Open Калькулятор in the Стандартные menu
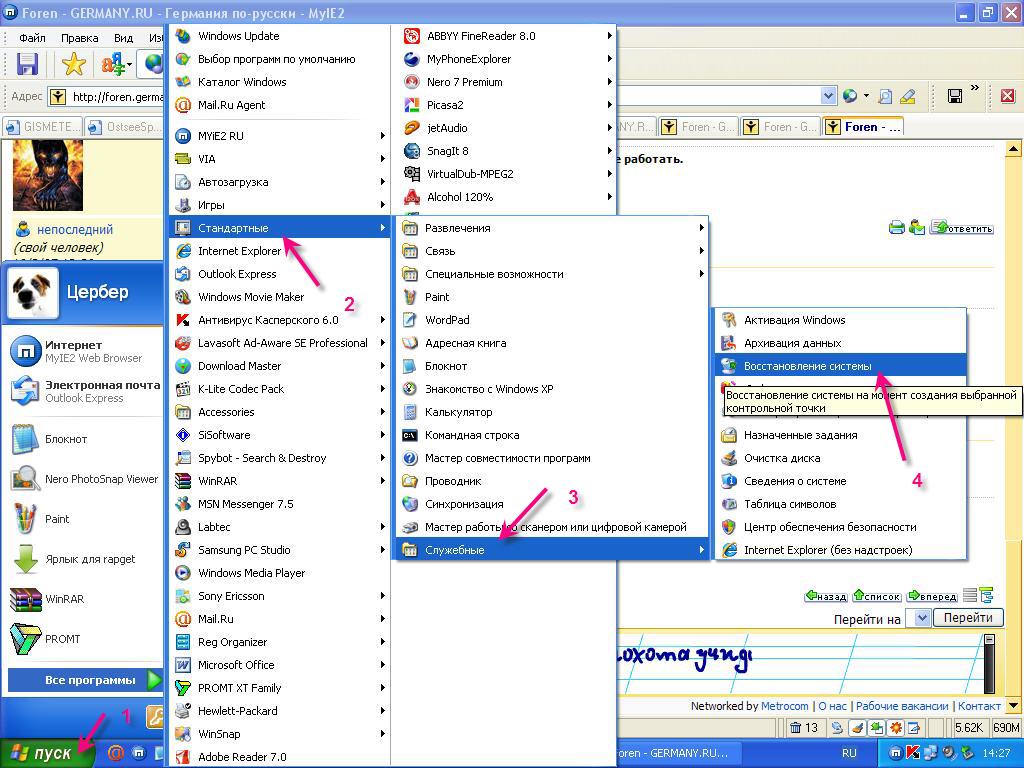Screen dimensions: 1024x768 click(458, 412)
